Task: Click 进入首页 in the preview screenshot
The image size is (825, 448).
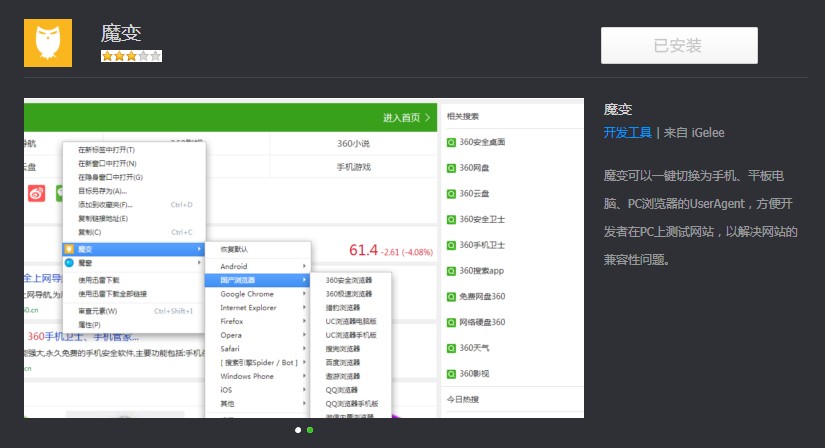Action: (406, 117)
